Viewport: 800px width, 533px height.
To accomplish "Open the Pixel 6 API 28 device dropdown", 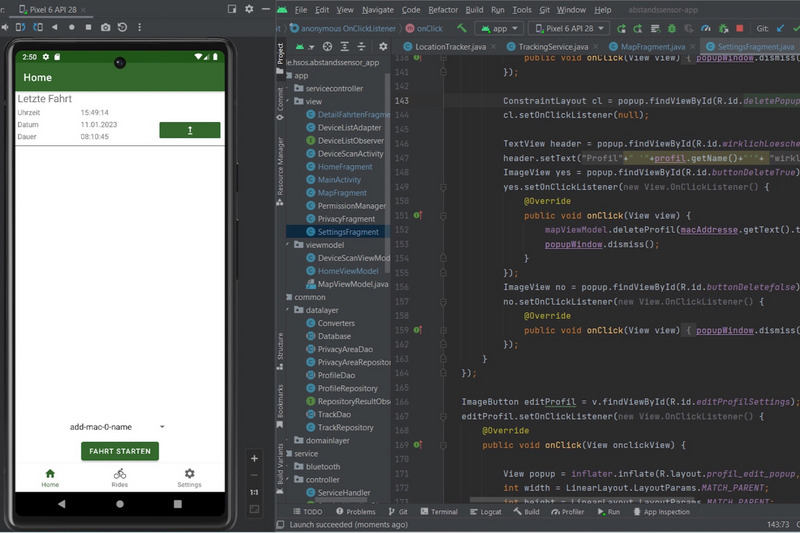I will [x=569, y=29].
